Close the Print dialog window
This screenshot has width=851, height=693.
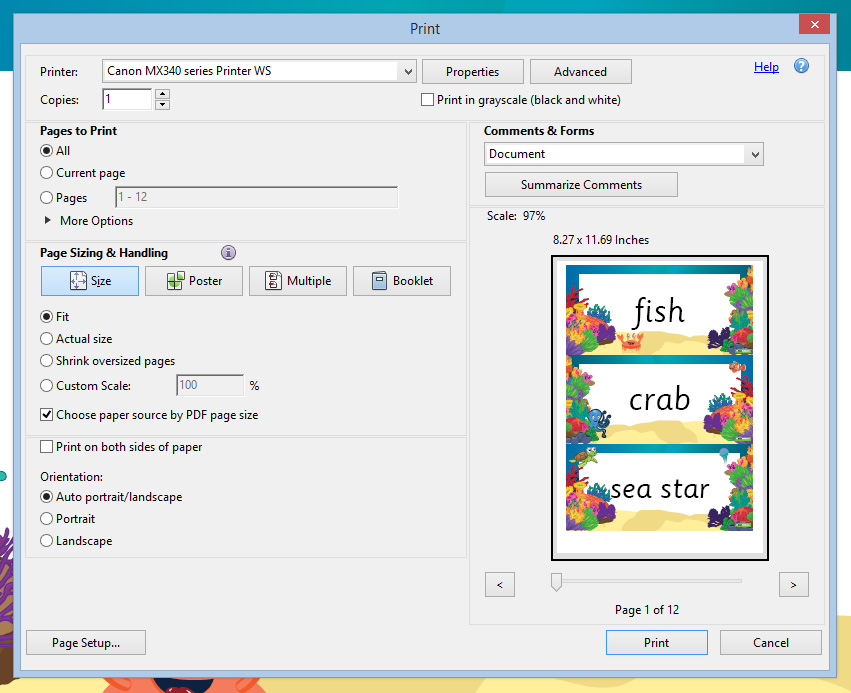[814, 24]
